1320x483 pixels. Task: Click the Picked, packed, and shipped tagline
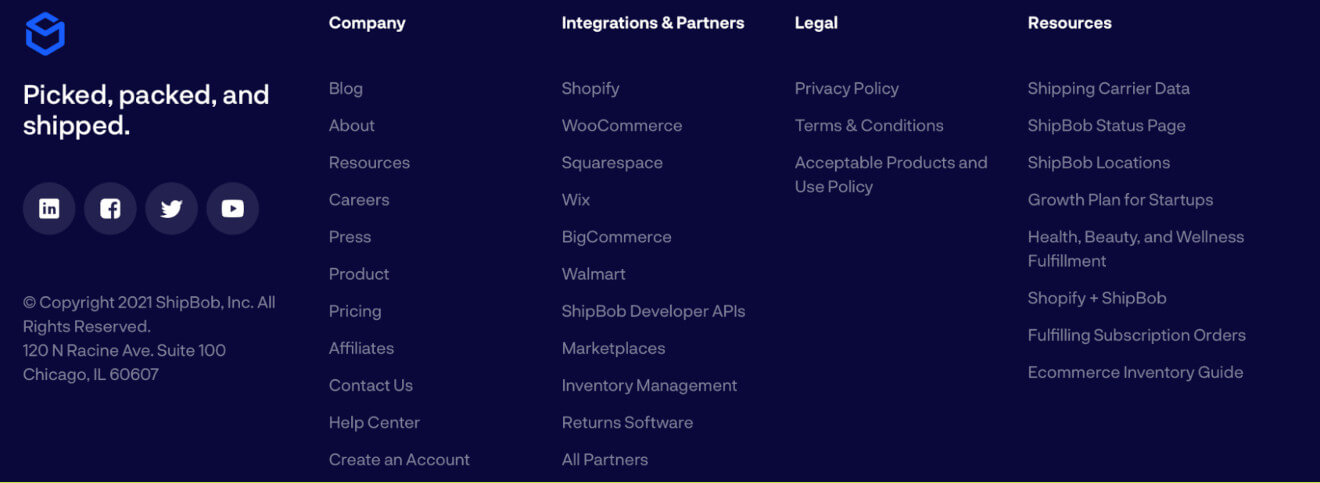pos(146,110)
